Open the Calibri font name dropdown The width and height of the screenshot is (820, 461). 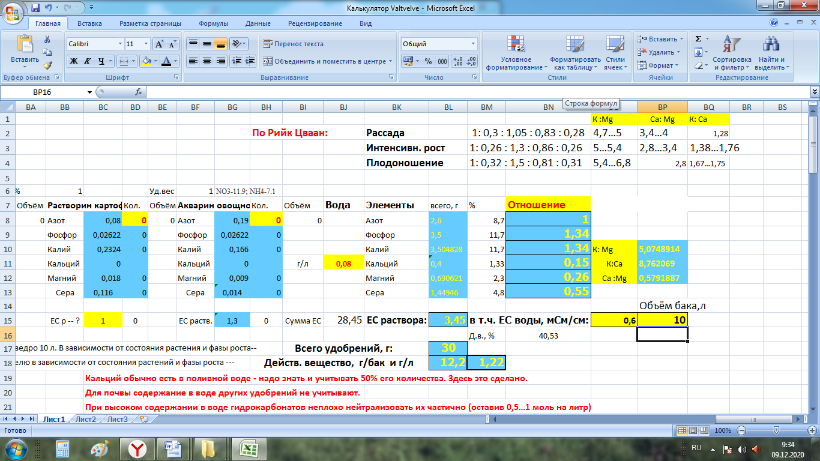pyautogui.click(x=120, y=44)
